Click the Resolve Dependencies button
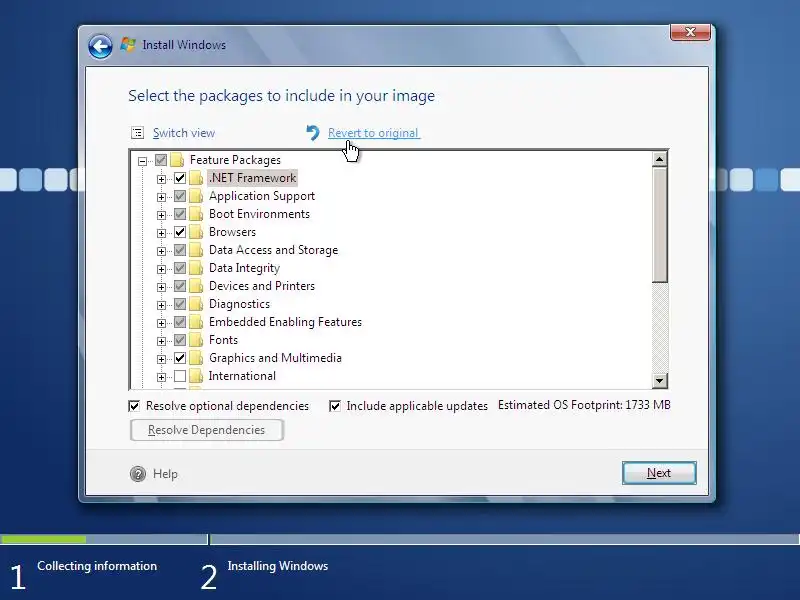Viewport: 800px width, 600px height. click(x=207, y=430)
